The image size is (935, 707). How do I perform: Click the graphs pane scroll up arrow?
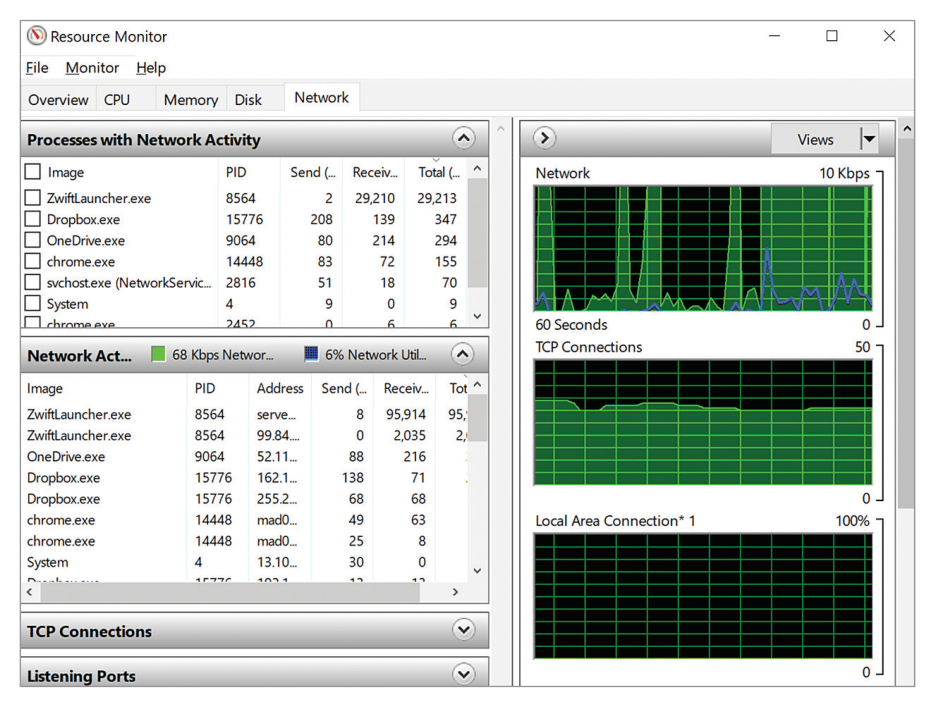(907, 129)
